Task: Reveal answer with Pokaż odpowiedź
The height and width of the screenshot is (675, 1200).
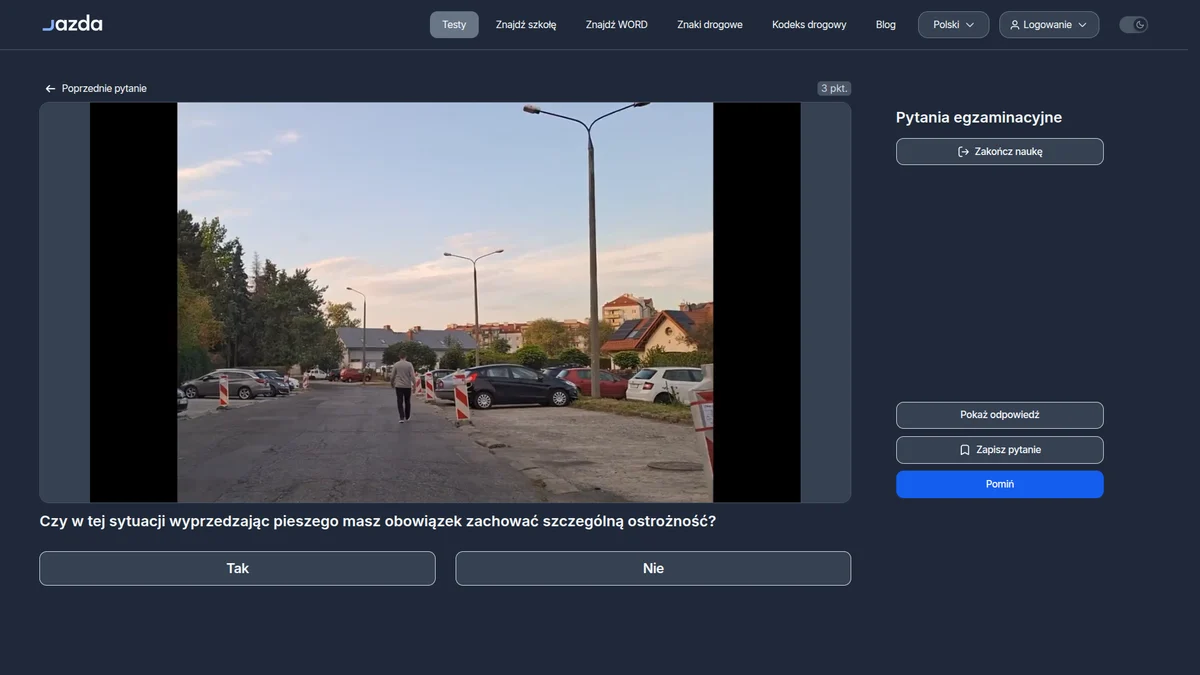Action: pos(1000,415)
